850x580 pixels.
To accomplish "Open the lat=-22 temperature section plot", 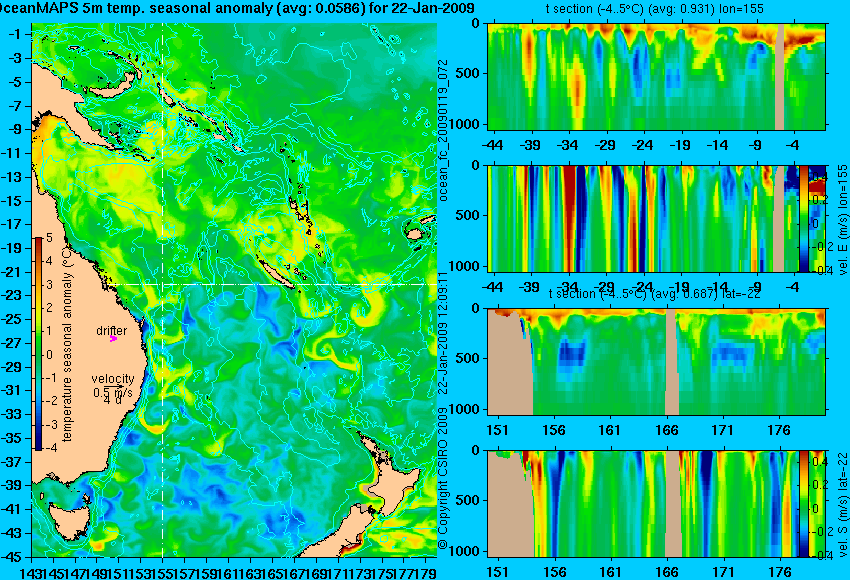I will (656, 362).
